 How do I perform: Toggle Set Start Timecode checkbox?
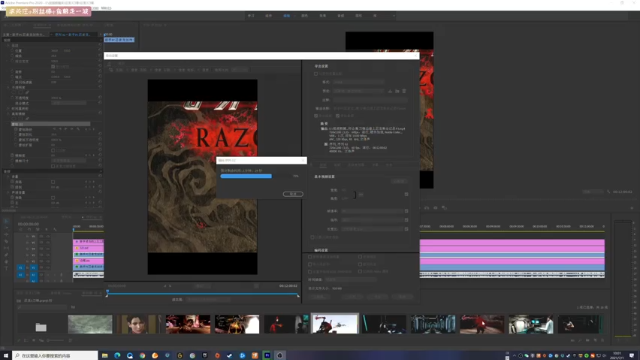coord(310,271)
